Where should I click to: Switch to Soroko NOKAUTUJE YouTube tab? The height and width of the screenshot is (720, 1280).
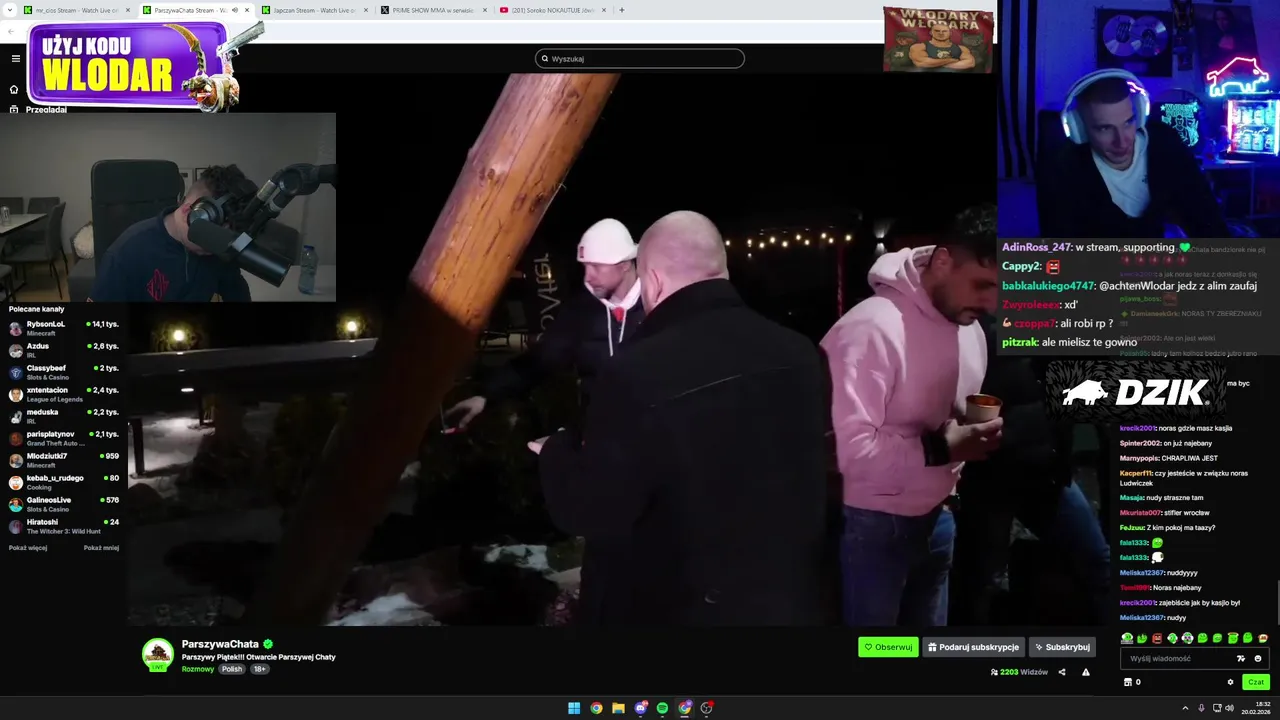tap(551, 10)
